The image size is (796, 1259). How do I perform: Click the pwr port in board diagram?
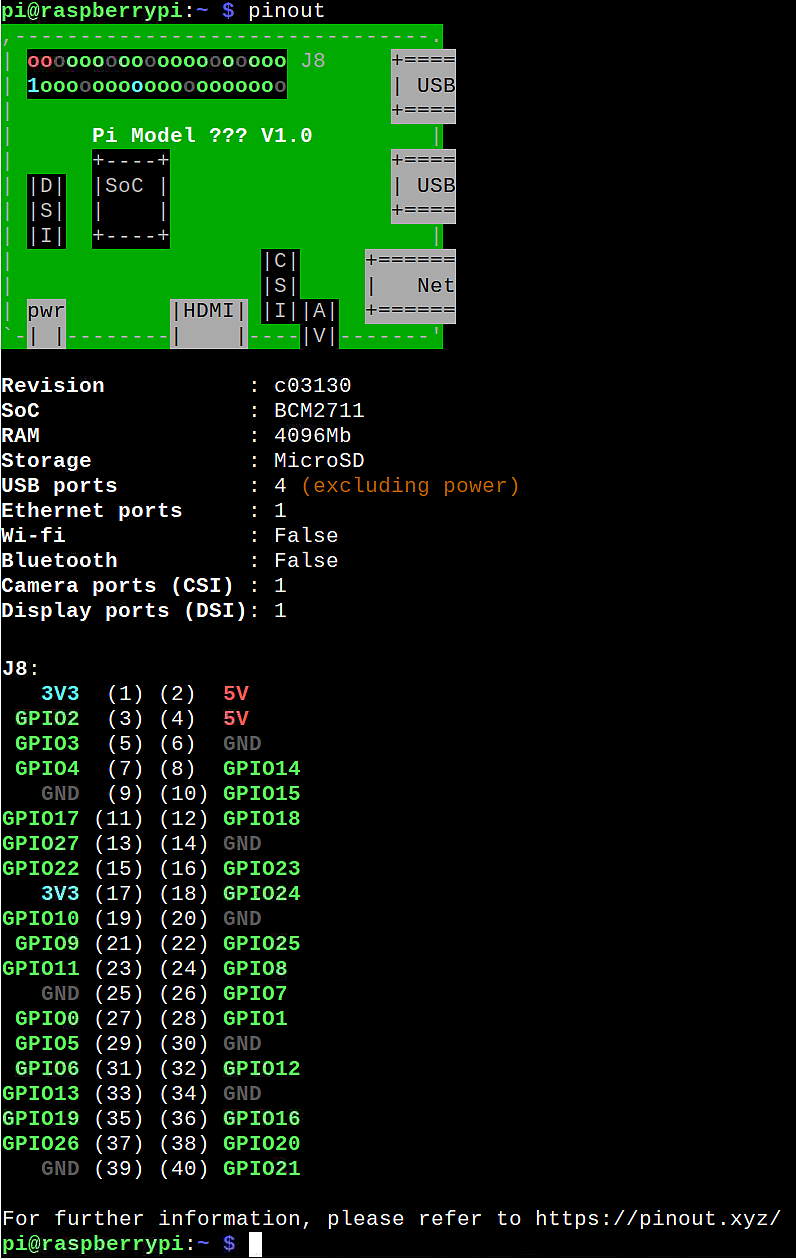pyautogui.click(x=46, y=323)
